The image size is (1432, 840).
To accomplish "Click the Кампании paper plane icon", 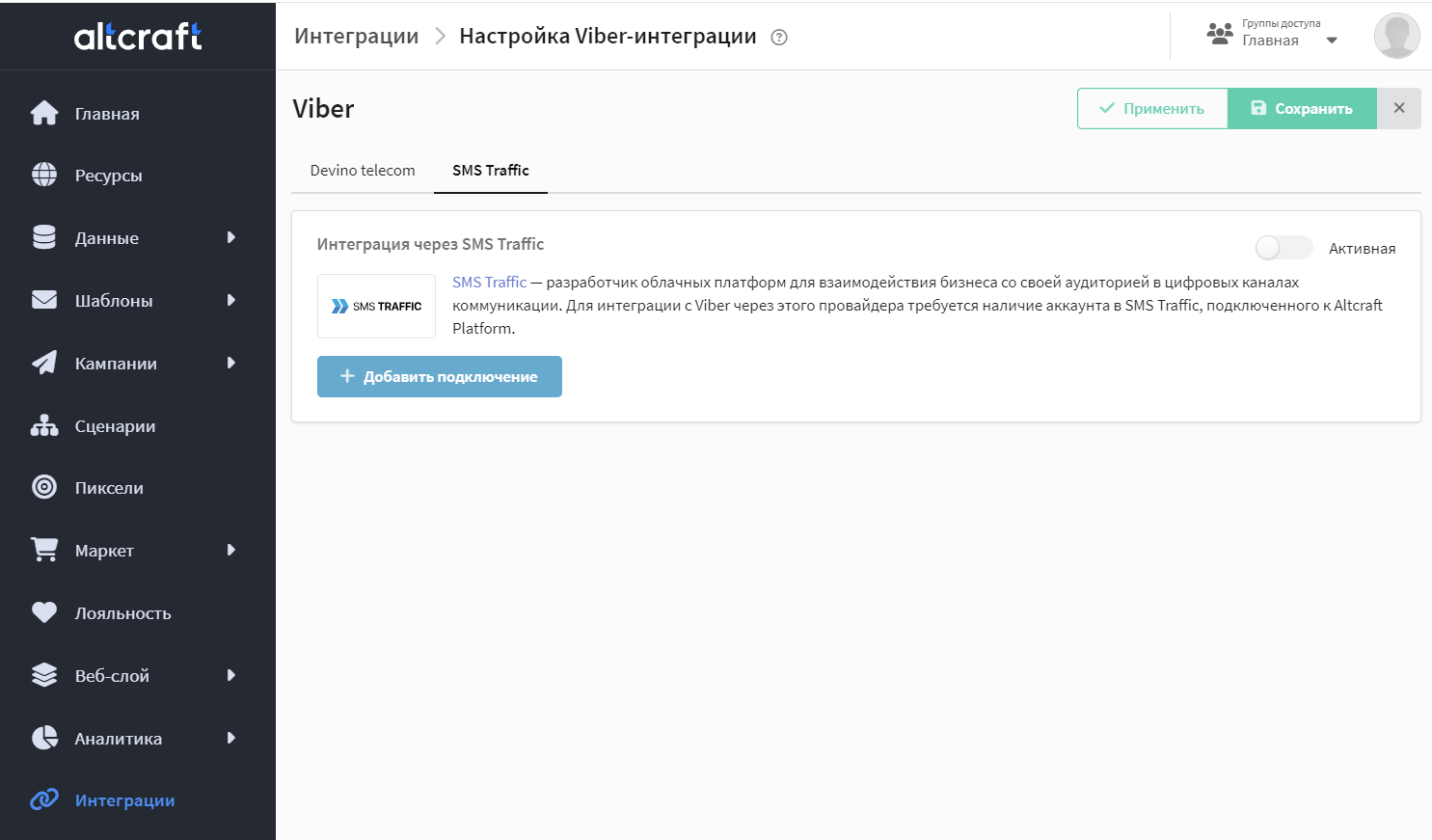I will click(44, 363).
